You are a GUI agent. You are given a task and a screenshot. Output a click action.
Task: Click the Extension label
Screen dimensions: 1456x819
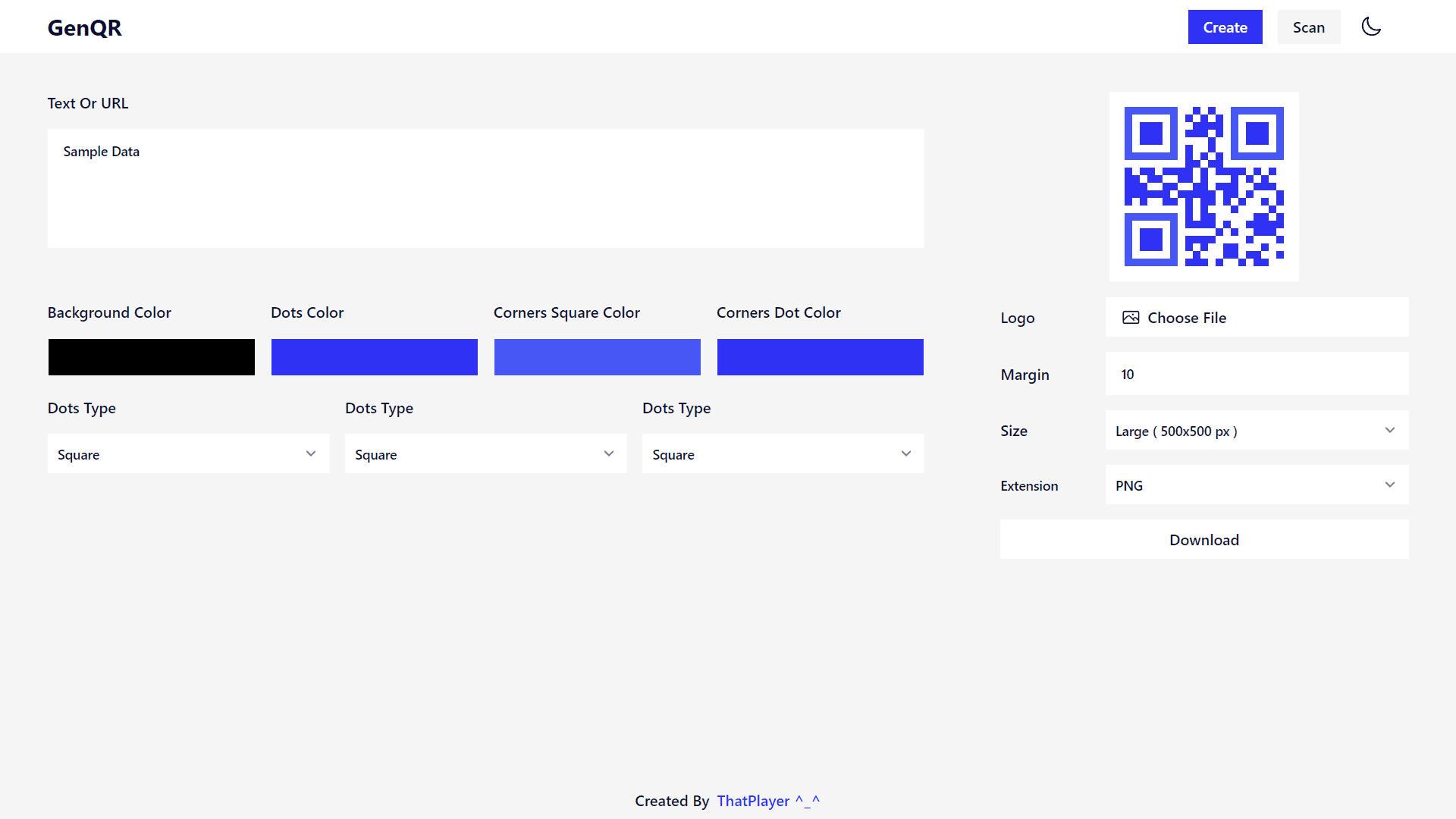point(1029,485)
